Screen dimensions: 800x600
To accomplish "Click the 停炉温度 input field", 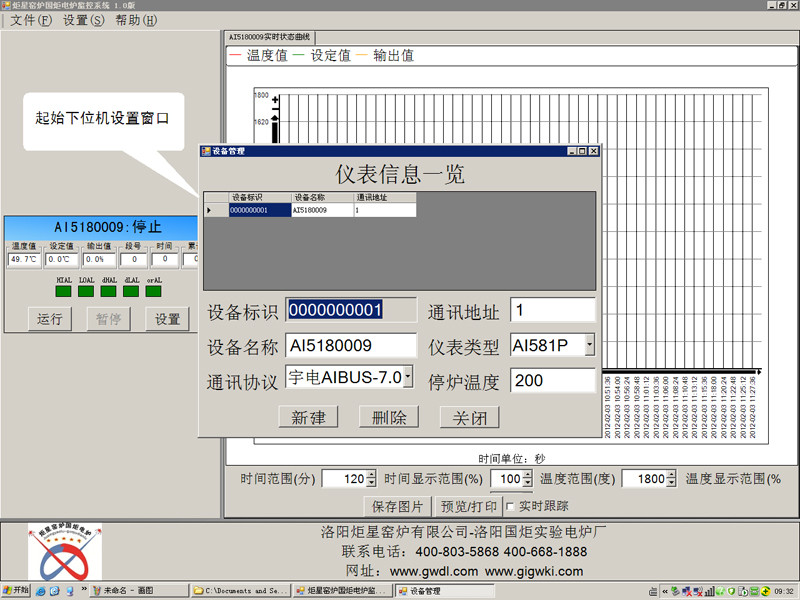I will pyautogui.click(x=553, y=381).
